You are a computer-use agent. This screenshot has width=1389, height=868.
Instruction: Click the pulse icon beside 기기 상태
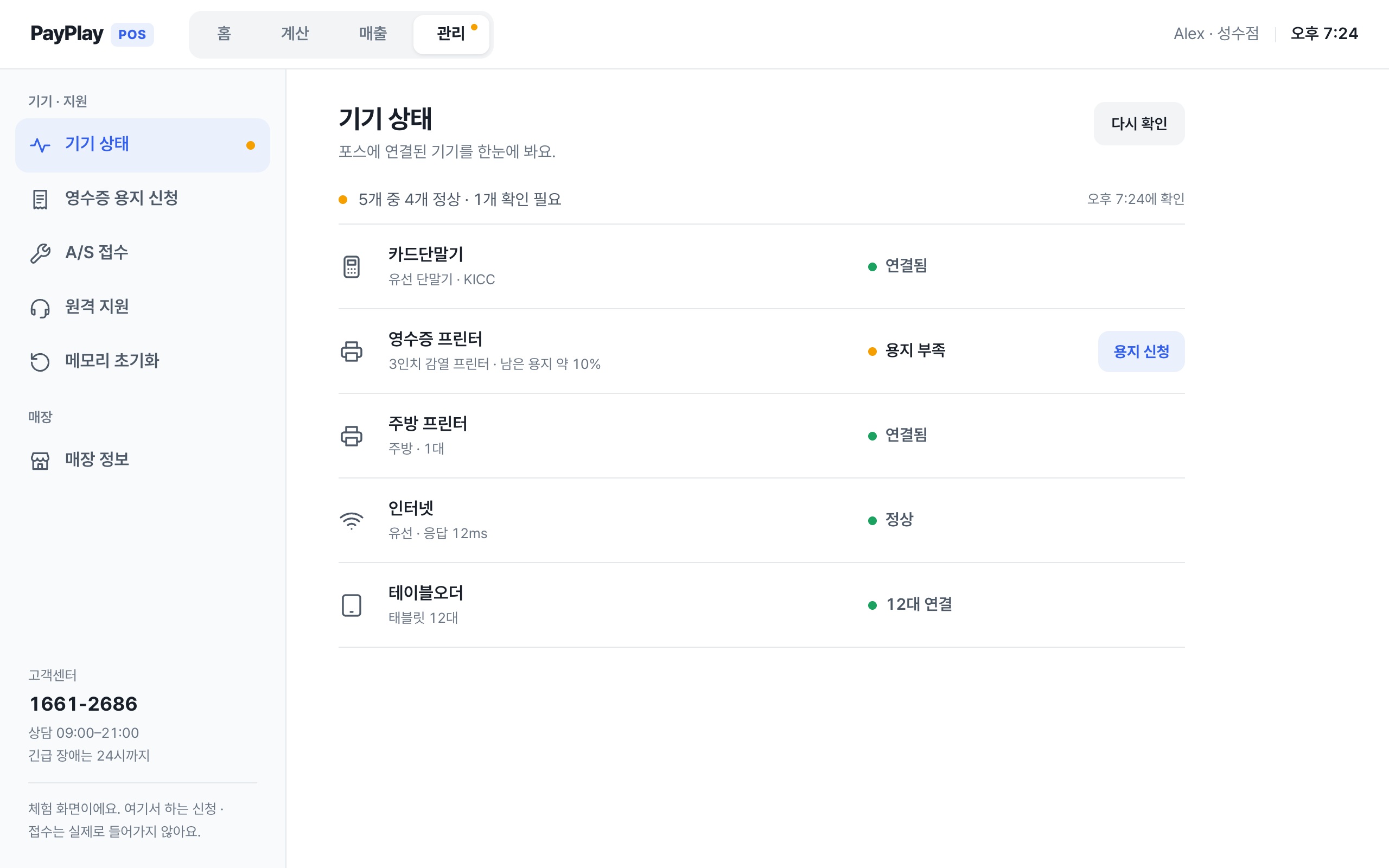pyautogui.click(x=40, y=145)
